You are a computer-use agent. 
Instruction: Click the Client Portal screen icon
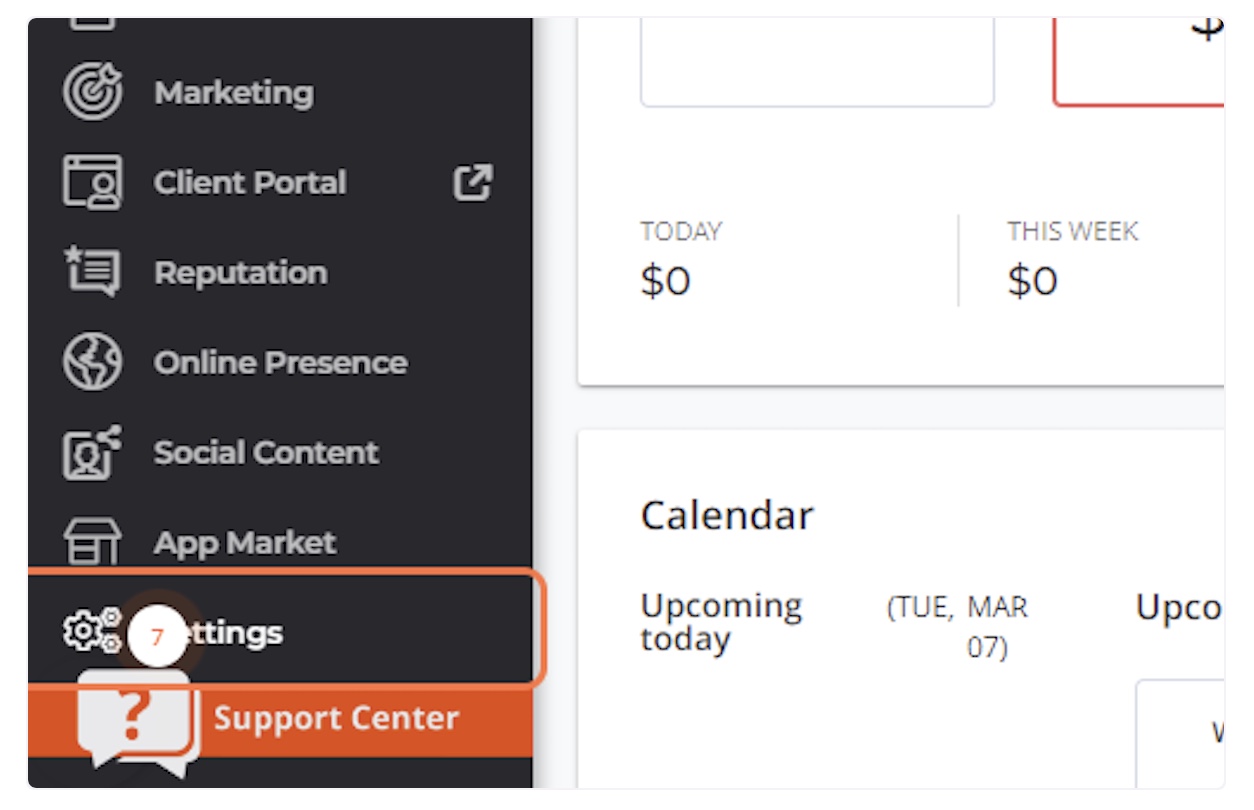coord(92,182)
